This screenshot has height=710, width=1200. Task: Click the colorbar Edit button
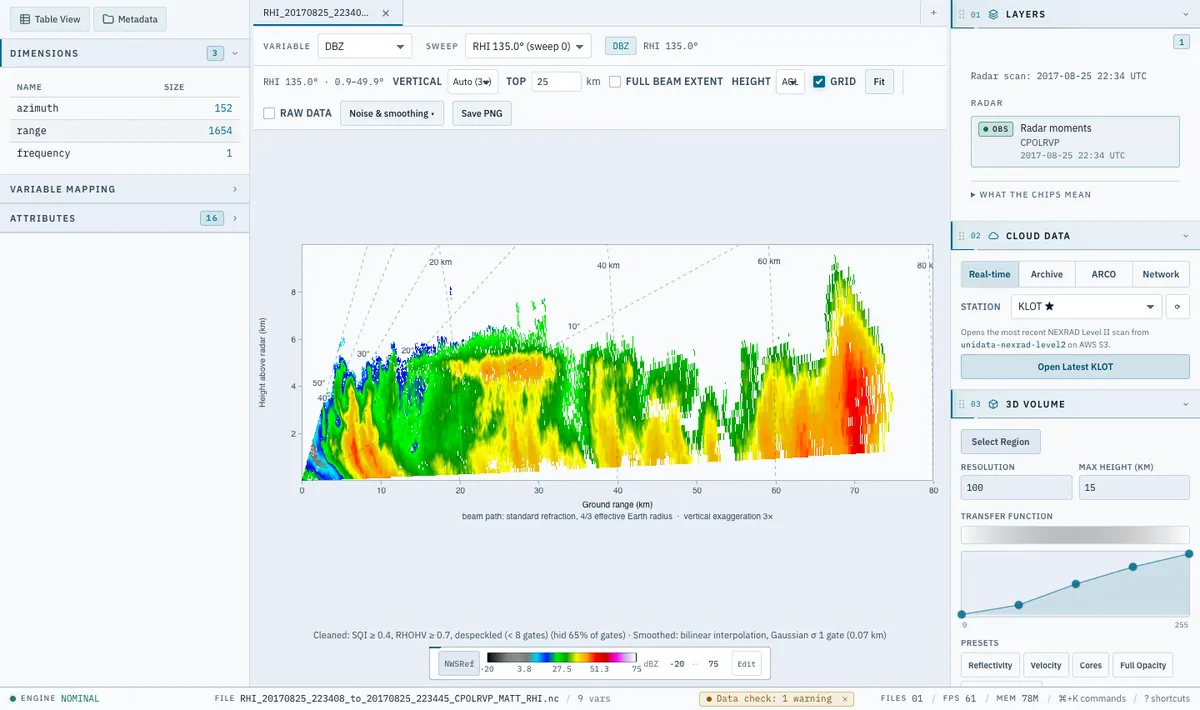745,663
